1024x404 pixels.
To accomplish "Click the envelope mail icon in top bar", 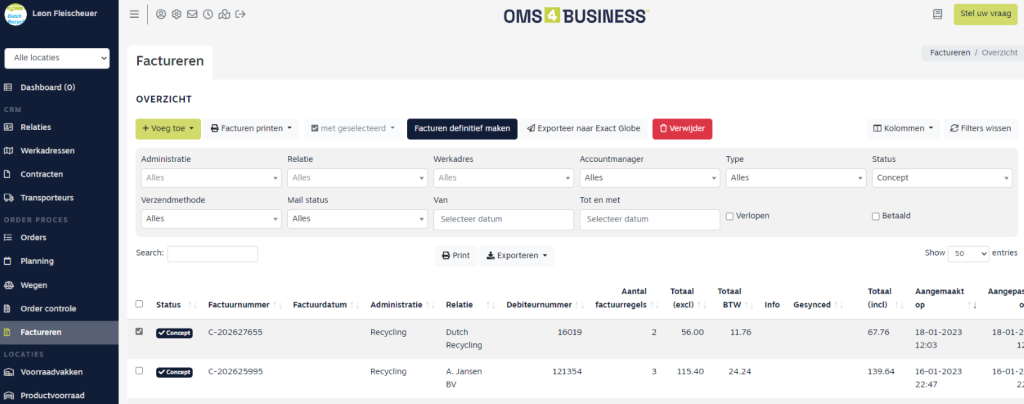I will pos(192,14).
